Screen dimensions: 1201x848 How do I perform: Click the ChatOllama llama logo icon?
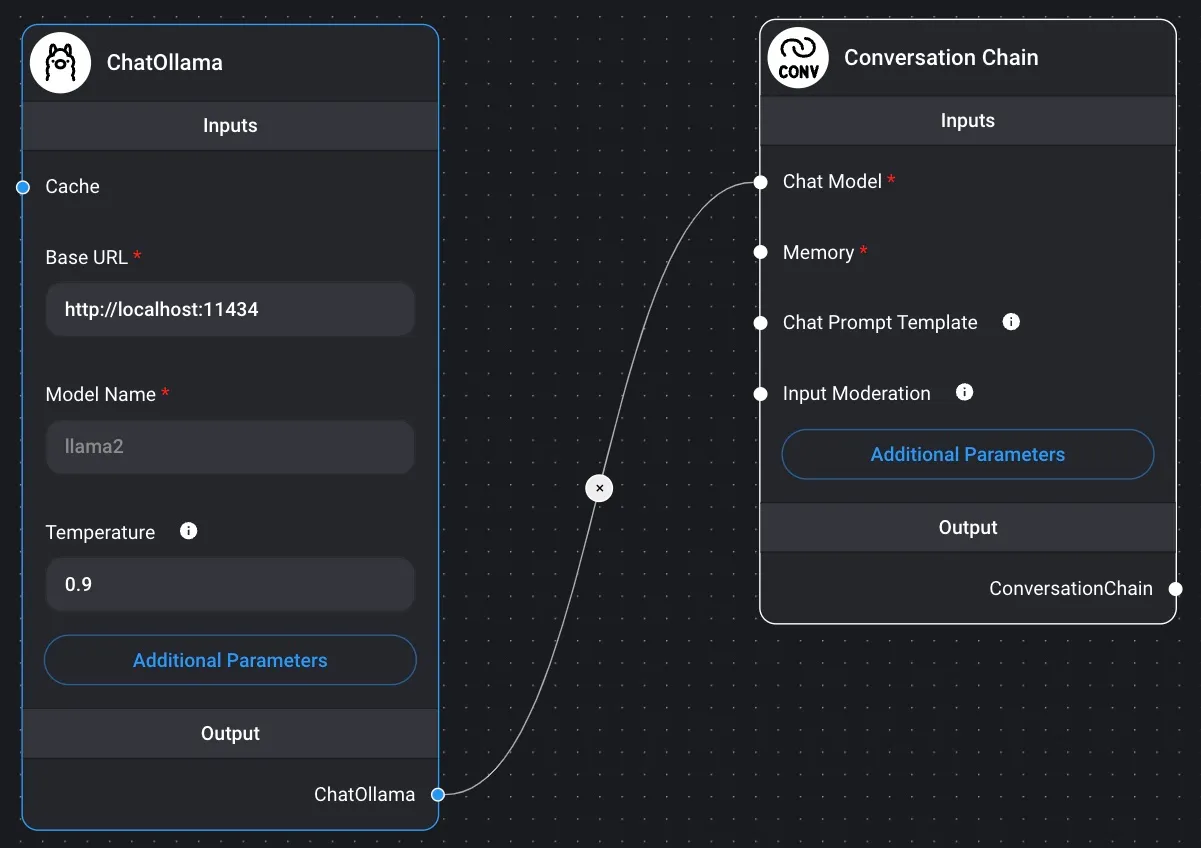[60, 62]
